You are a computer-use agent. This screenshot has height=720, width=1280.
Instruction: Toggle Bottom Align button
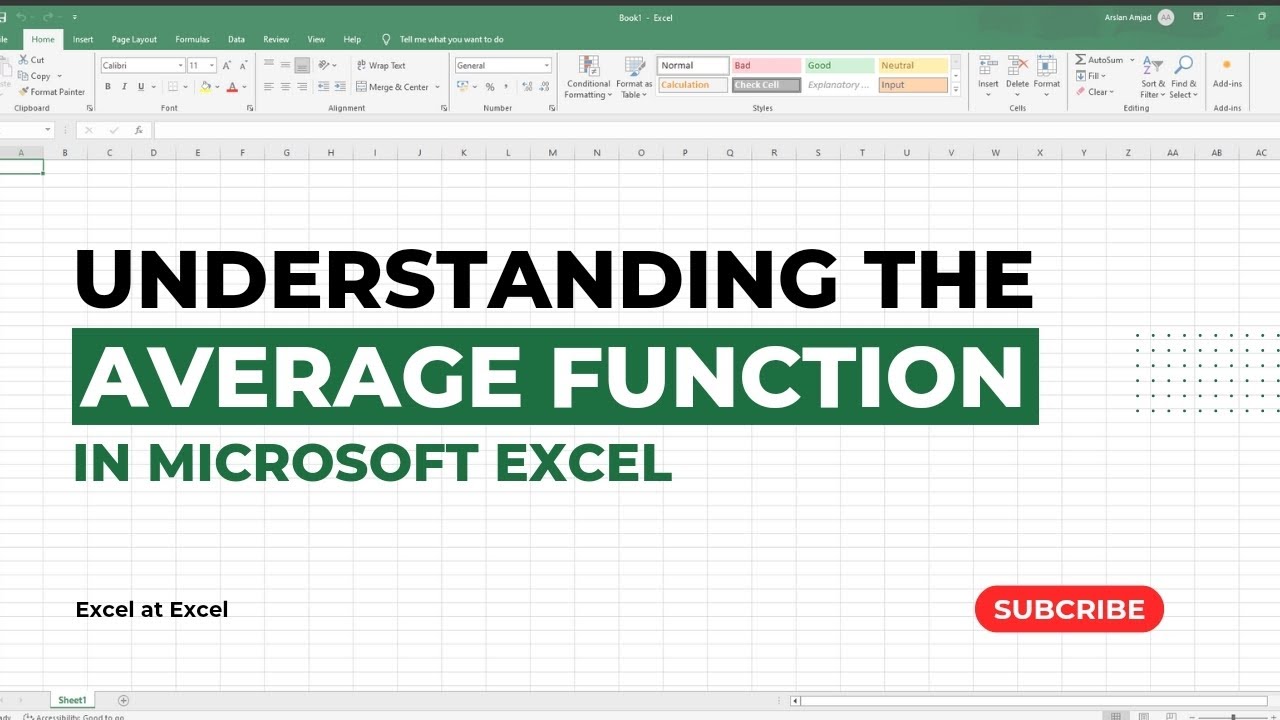(302, 65)
